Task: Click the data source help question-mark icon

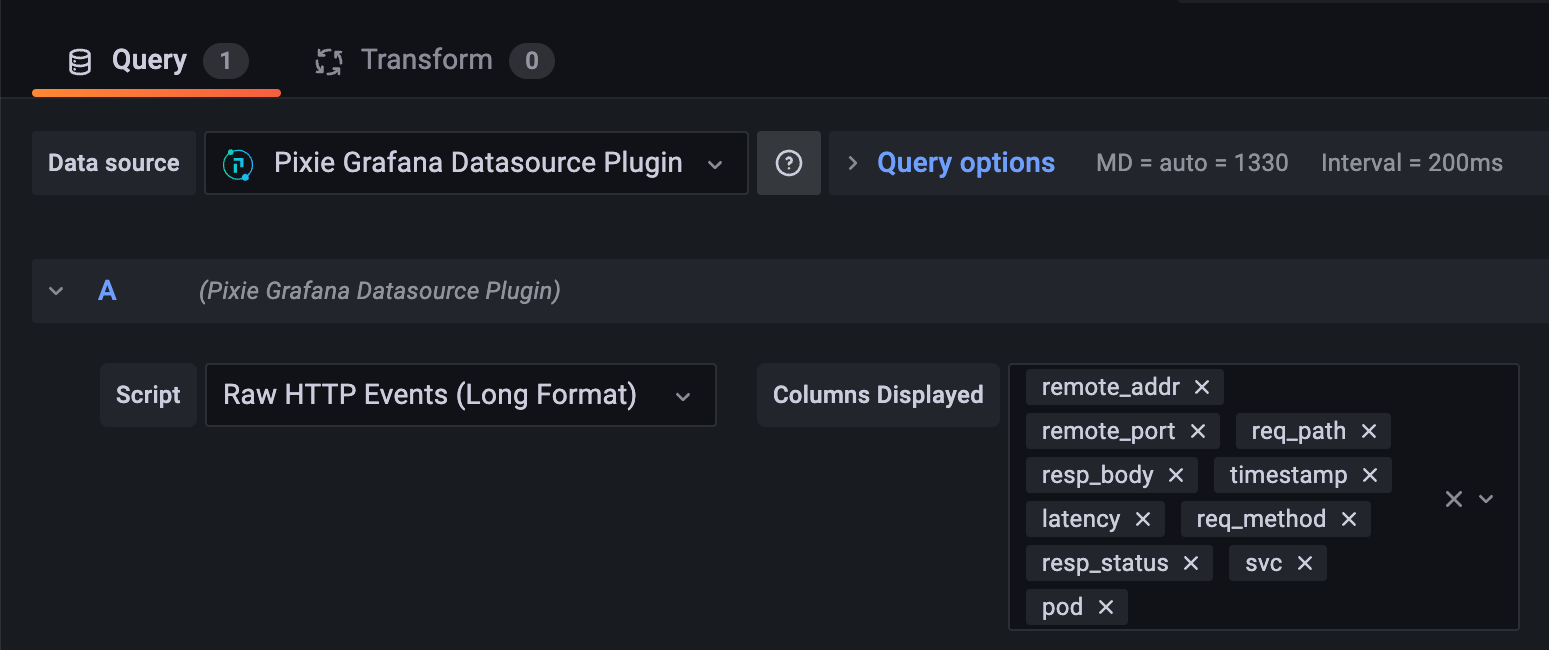Action: [789, 163]
